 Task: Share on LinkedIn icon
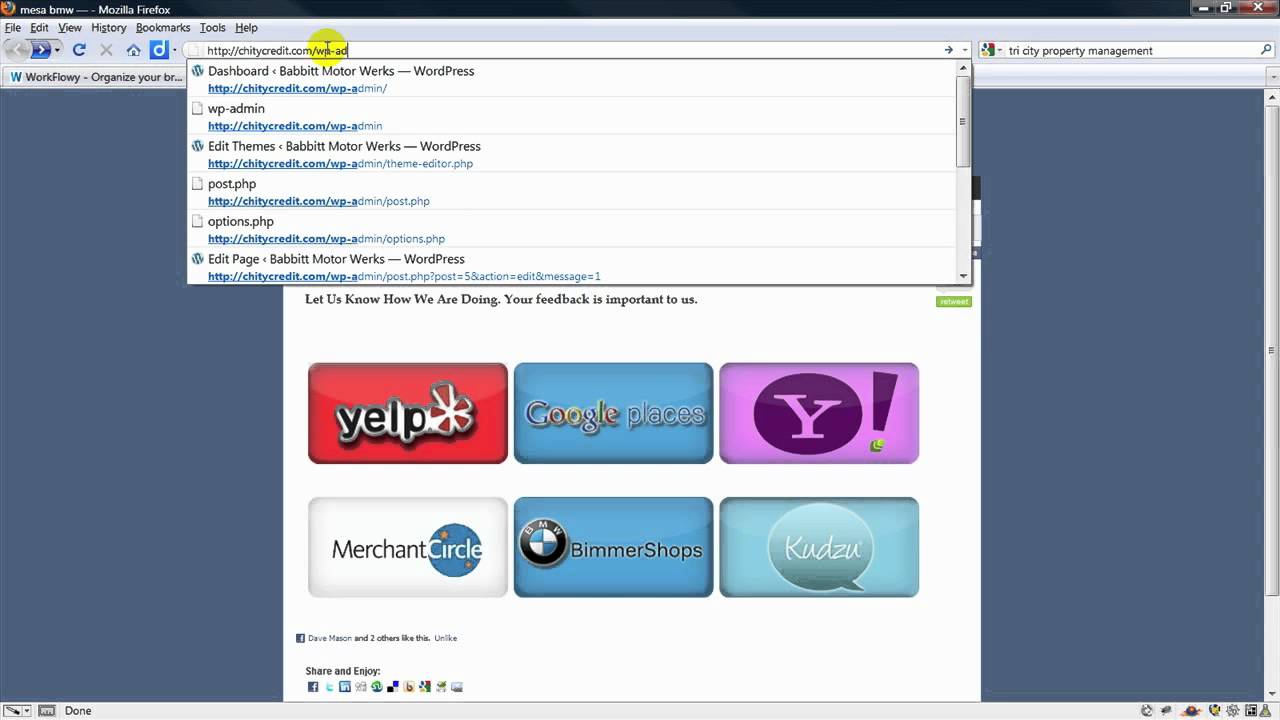pyautogui.click(x=345, y=687)
